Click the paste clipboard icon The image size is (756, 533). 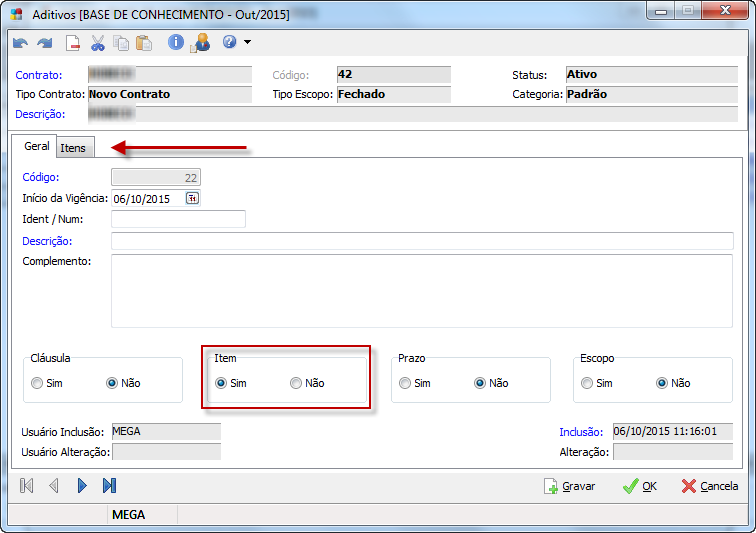point(144,42)
